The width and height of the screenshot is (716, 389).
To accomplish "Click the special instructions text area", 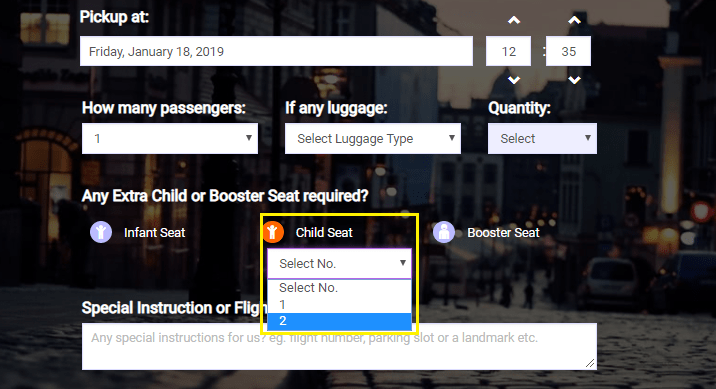I will tap(339, 347).
